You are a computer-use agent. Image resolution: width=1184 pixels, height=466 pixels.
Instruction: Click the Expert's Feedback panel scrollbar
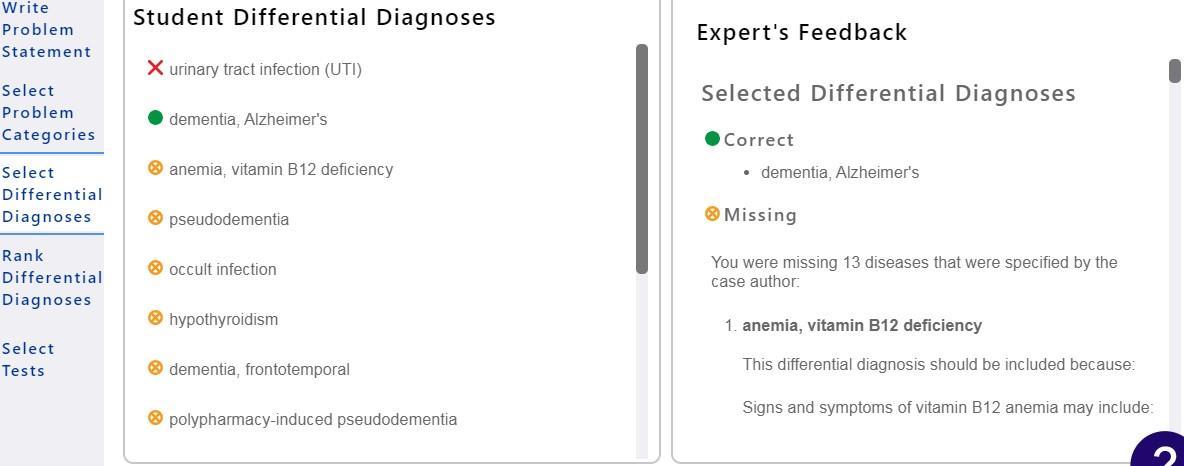coord(1175,71)
